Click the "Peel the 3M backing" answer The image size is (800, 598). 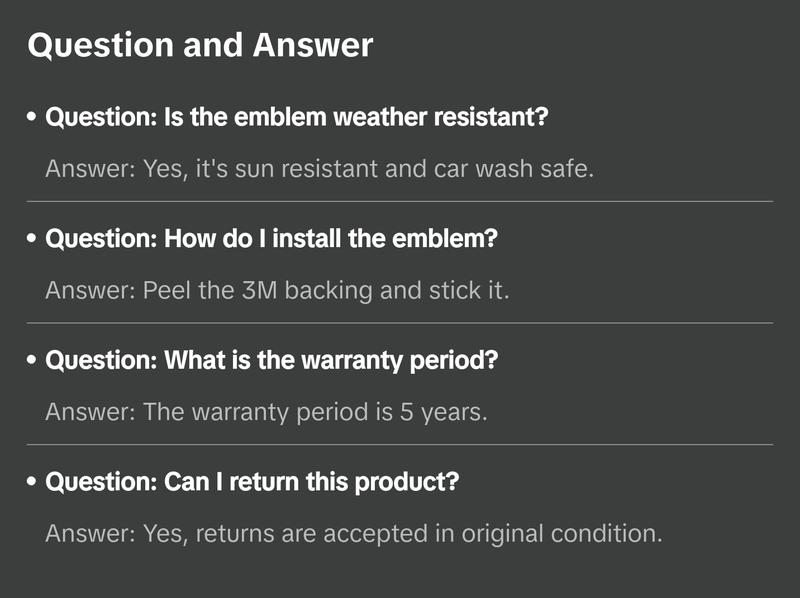[277, 290]
